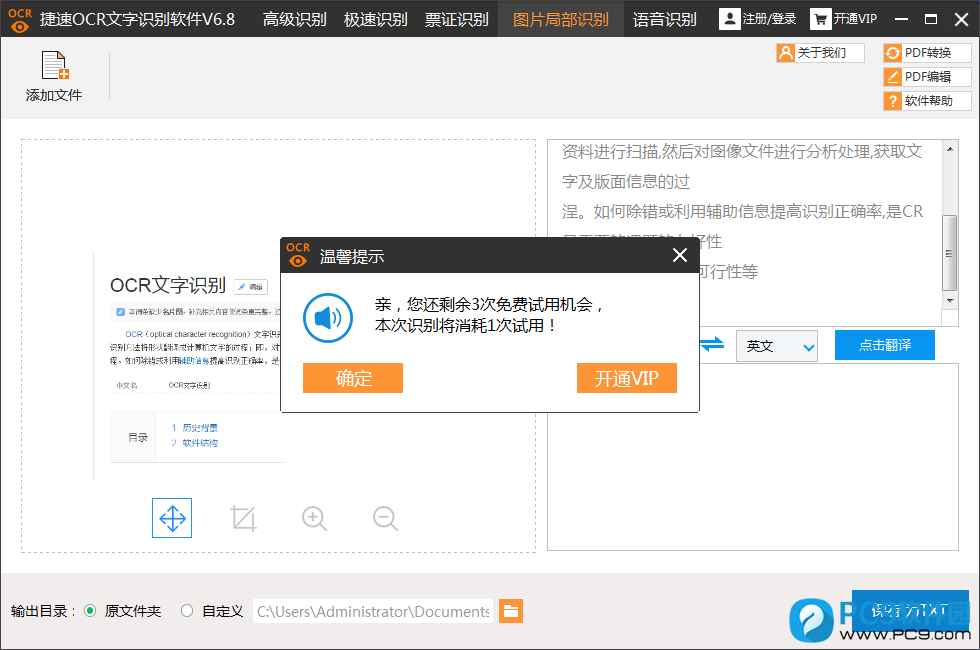Open the 英文 language dropdown
980x650 pixels.
[777, 346]
